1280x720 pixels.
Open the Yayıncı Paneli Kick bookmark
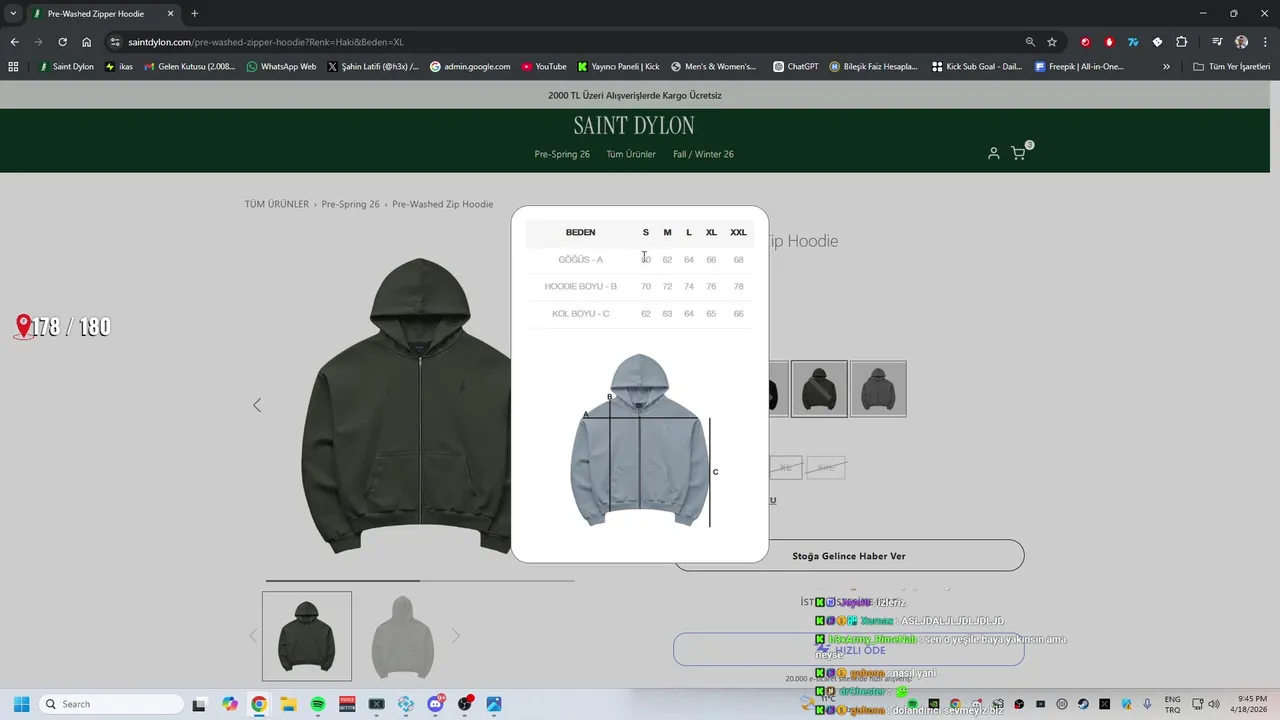click(618, 67)
